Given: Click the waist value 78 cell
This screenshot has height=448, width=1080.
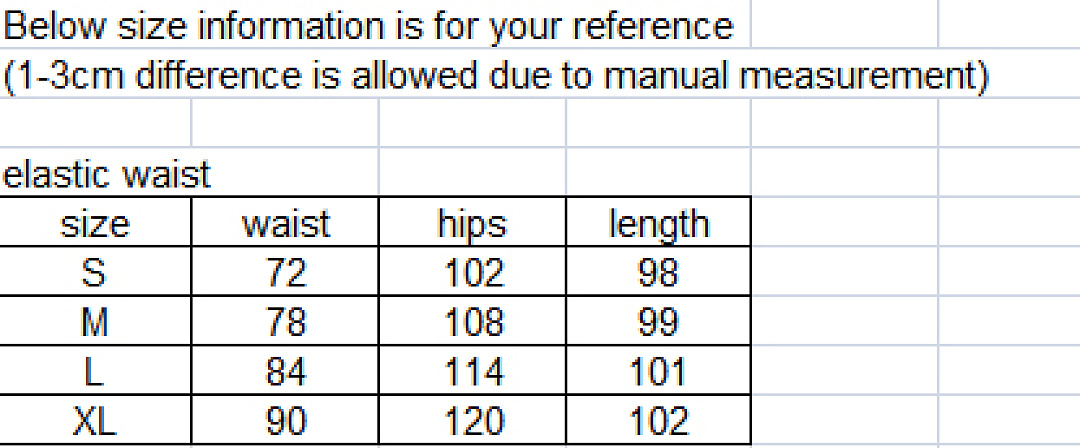Looking at the screenshot, I should 285,320.
